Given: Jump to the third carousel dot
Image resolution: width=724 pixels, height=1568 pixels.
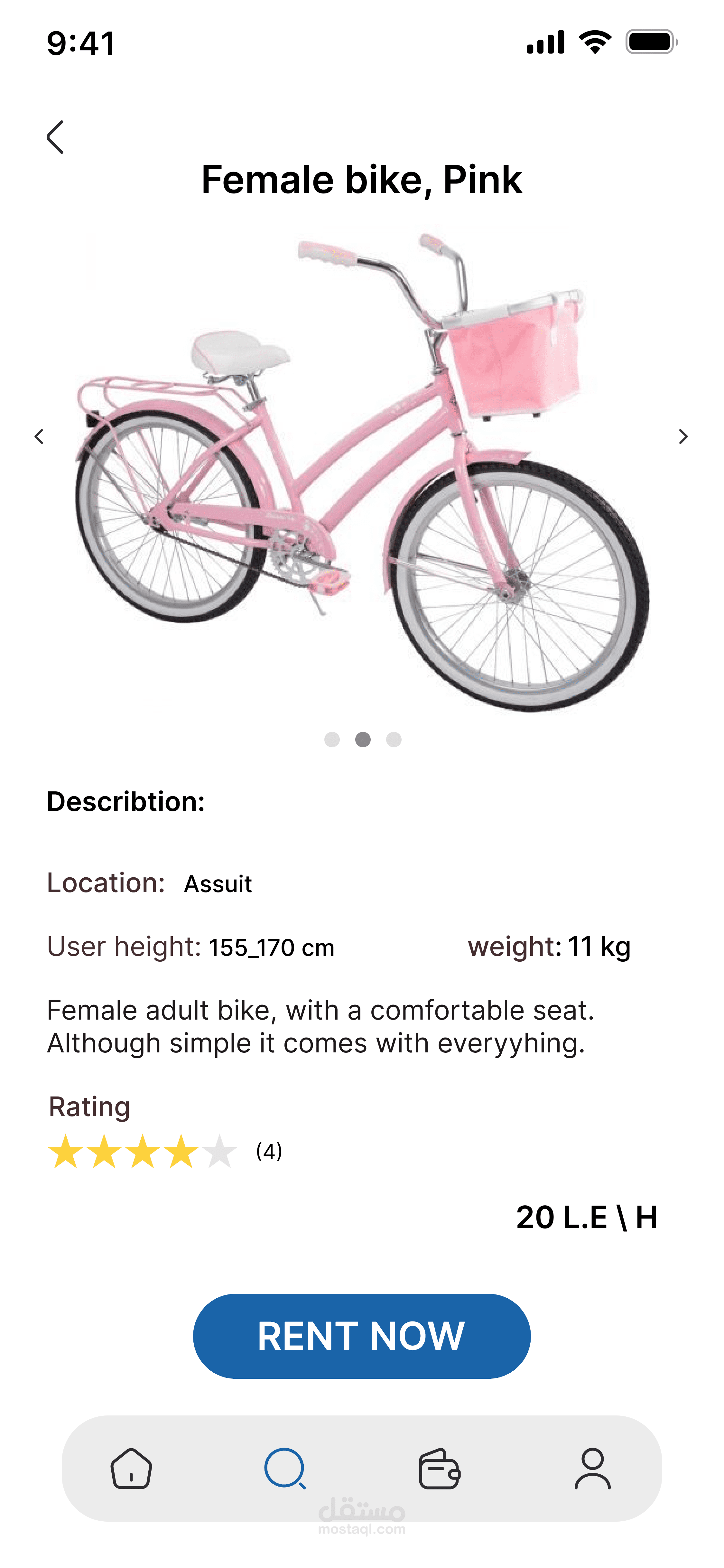Looking at the screenshot, I should point(394,740).
